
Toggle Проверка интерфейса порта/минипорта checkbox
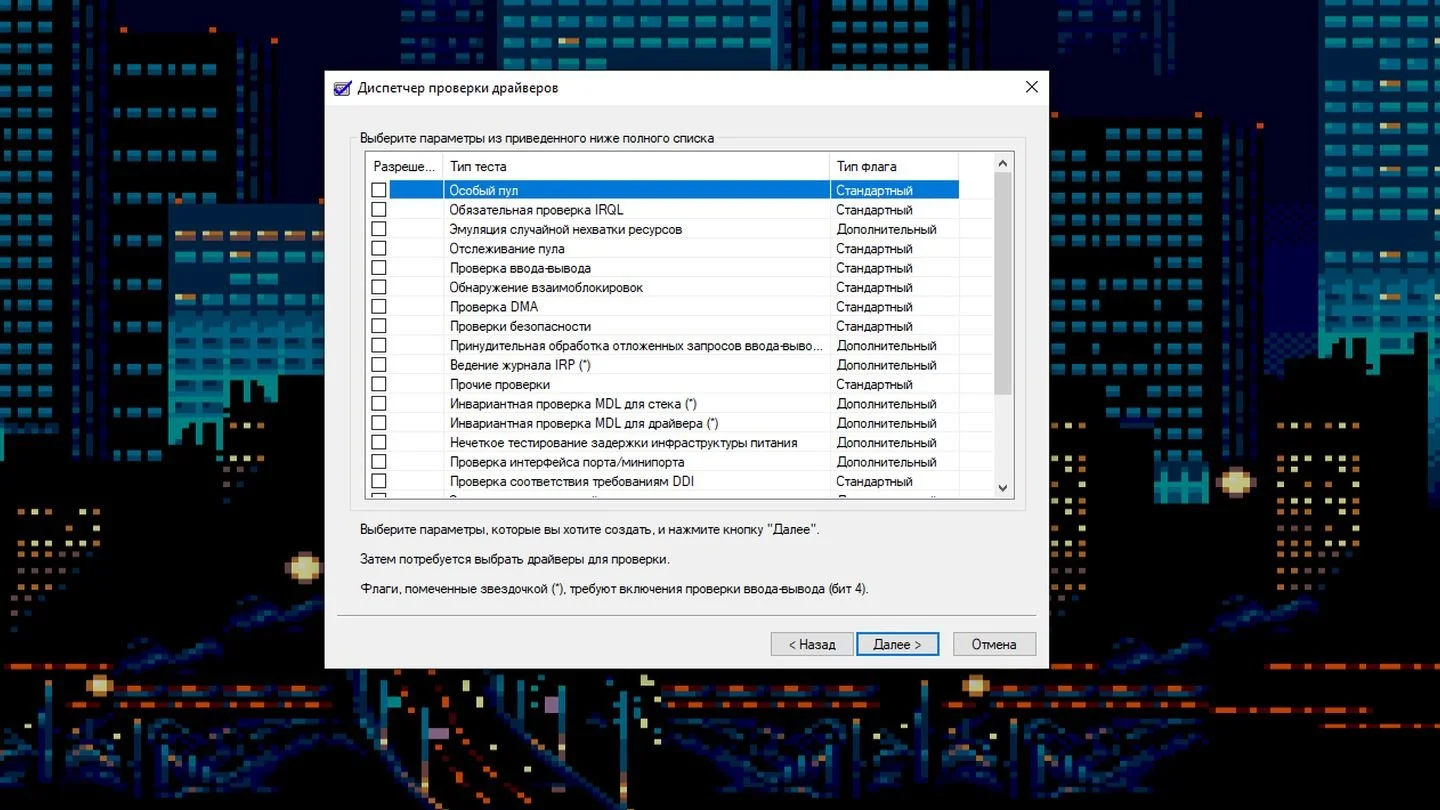click(x=378, y=462)
